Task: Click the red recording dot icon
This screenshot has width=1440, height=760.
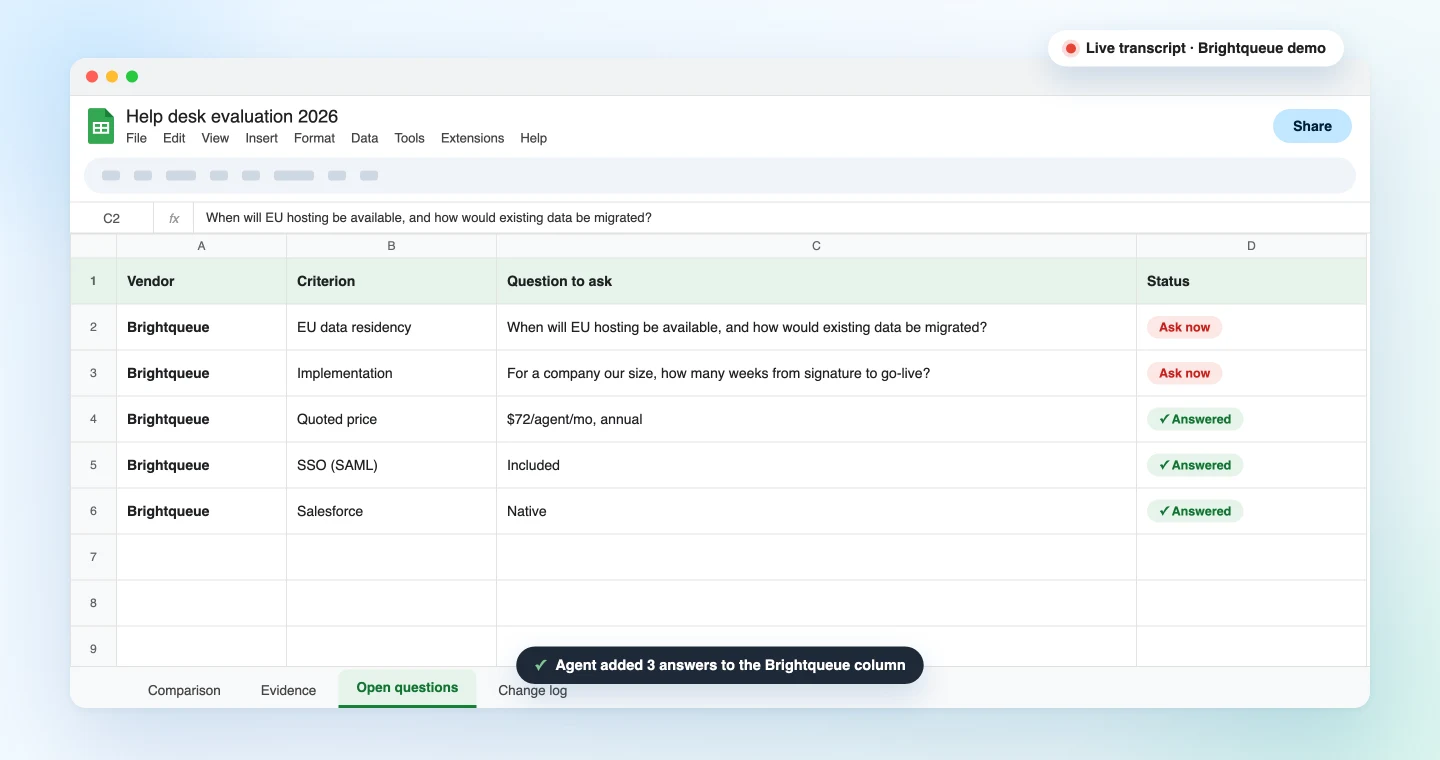Action: point(1071,48)
